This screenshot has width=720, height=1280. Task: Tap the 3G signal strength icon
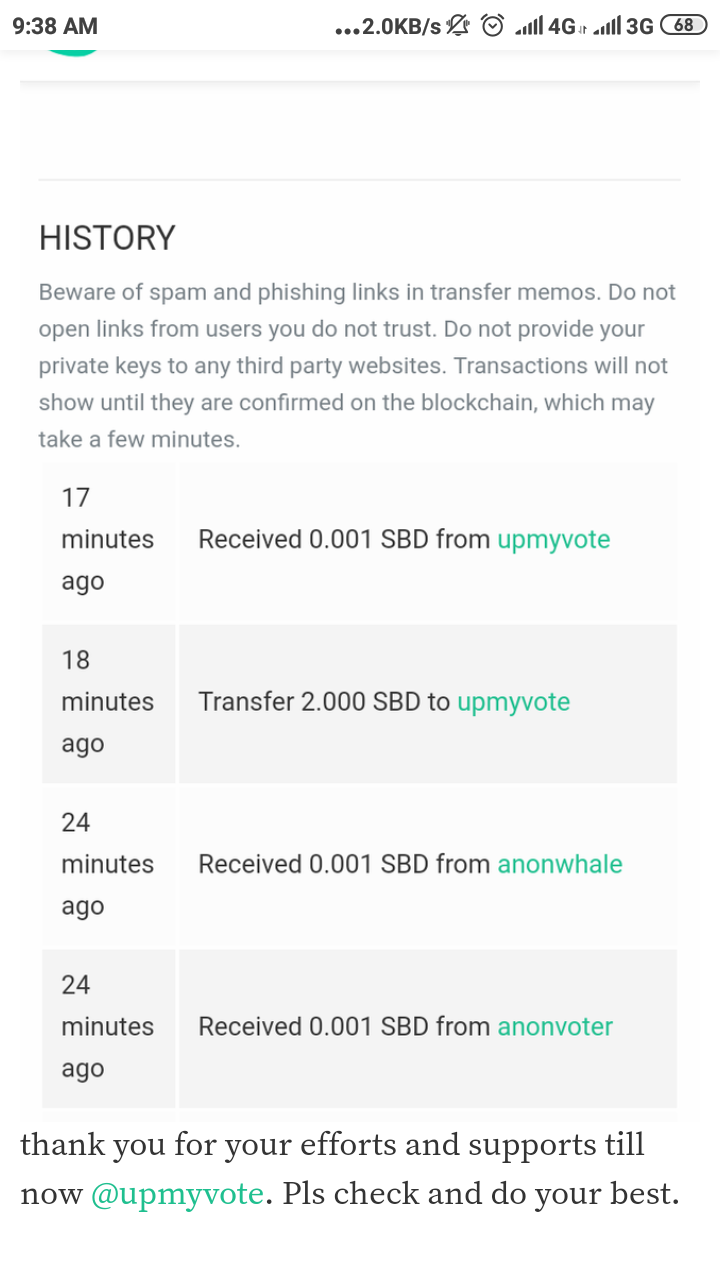pyautogui.click(x=622, y=26)
